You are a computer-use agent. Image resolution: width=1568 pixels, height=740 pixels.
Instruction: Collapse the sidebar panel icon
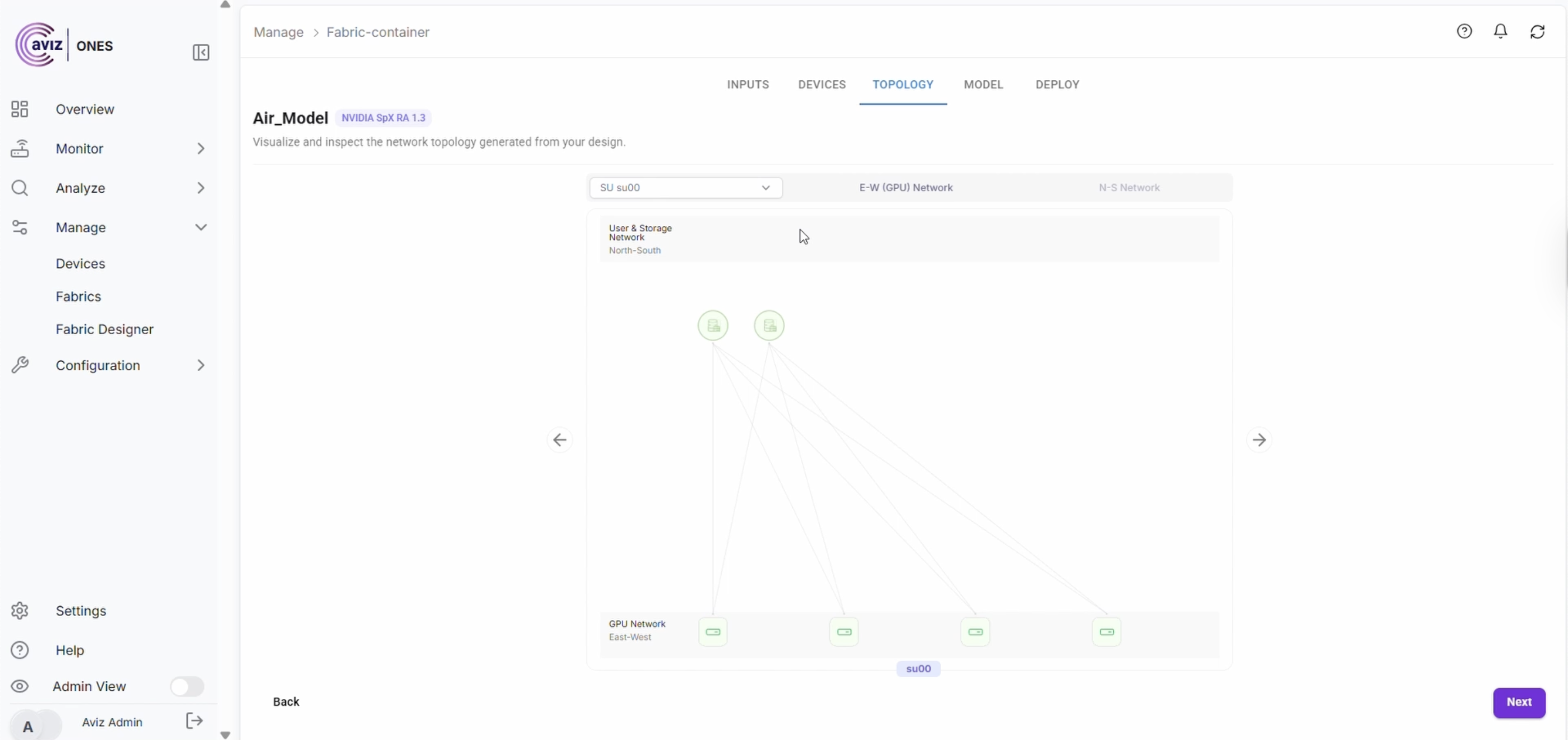pyautogui.click(x=201, y=52)
